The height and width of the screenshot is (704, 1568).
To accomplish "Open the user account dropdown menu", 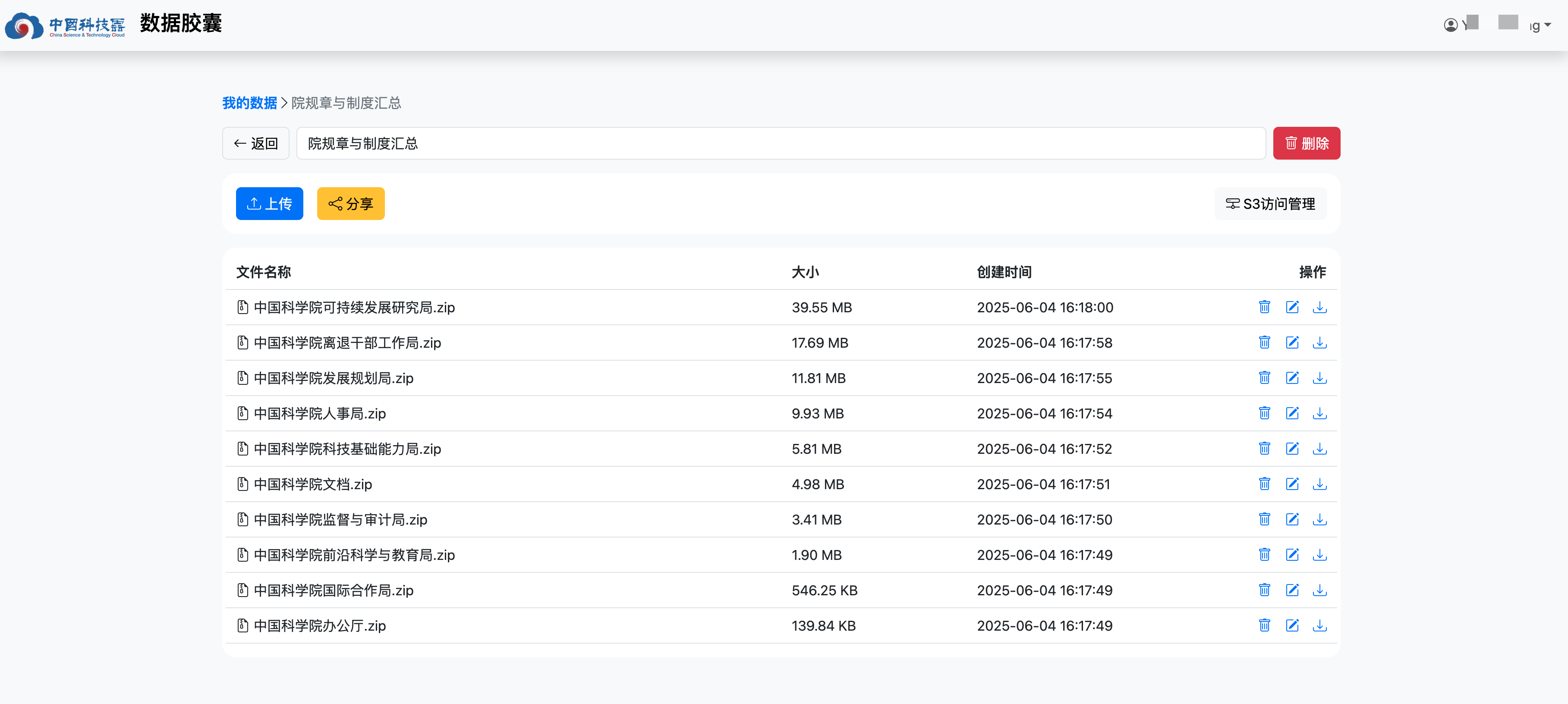I will coord(1497,25).
